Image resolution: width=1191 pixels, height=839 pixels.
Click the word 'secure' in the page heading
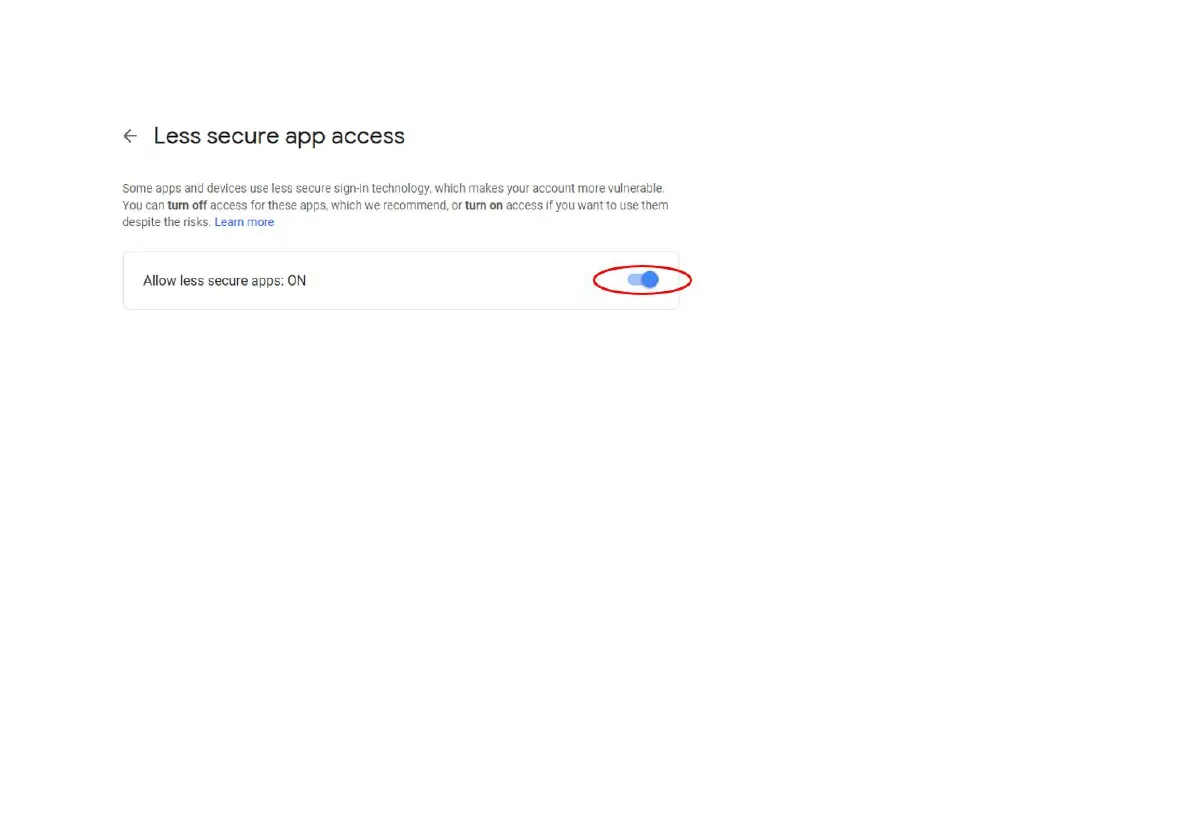coord(243,137)
